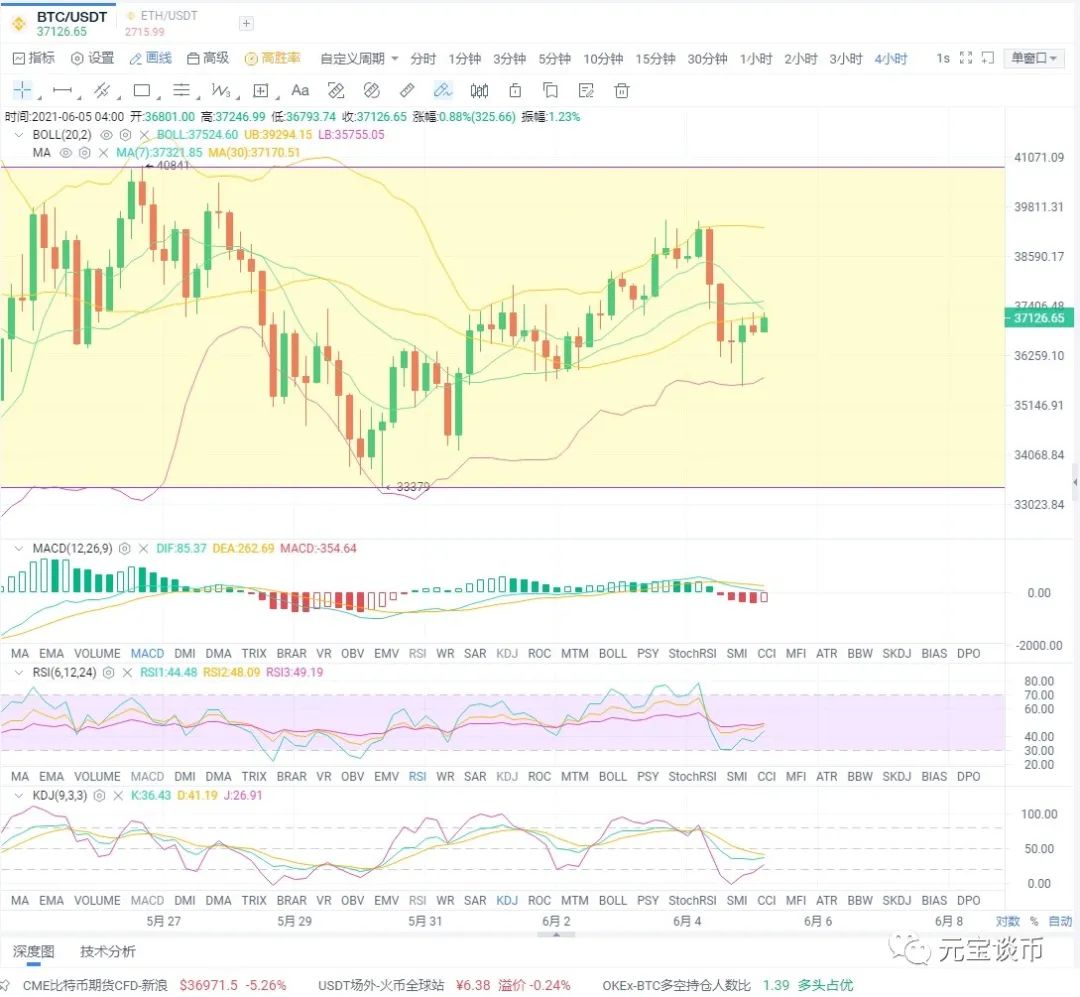The height and width of the screenshot is (997, 1080).
Task: Select the rectangle drawing tool
Action: tap(140, 90)
